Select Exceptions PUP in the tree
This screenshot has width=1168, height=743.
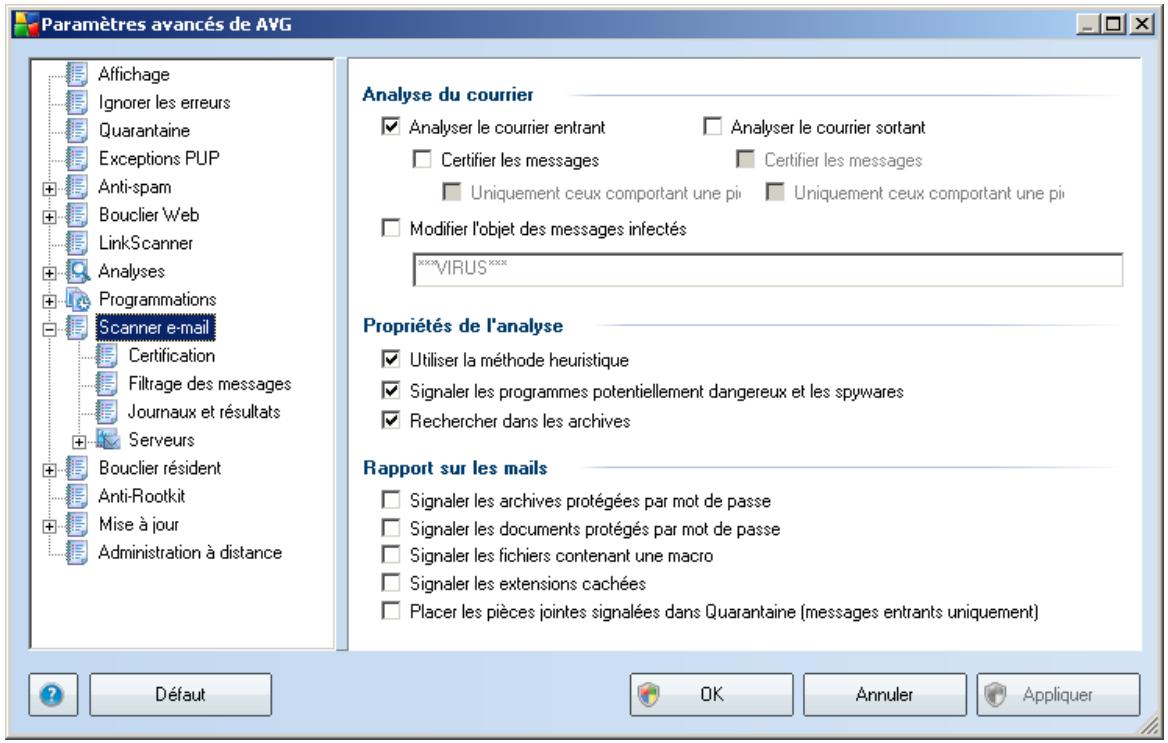[x=159, y=159]
